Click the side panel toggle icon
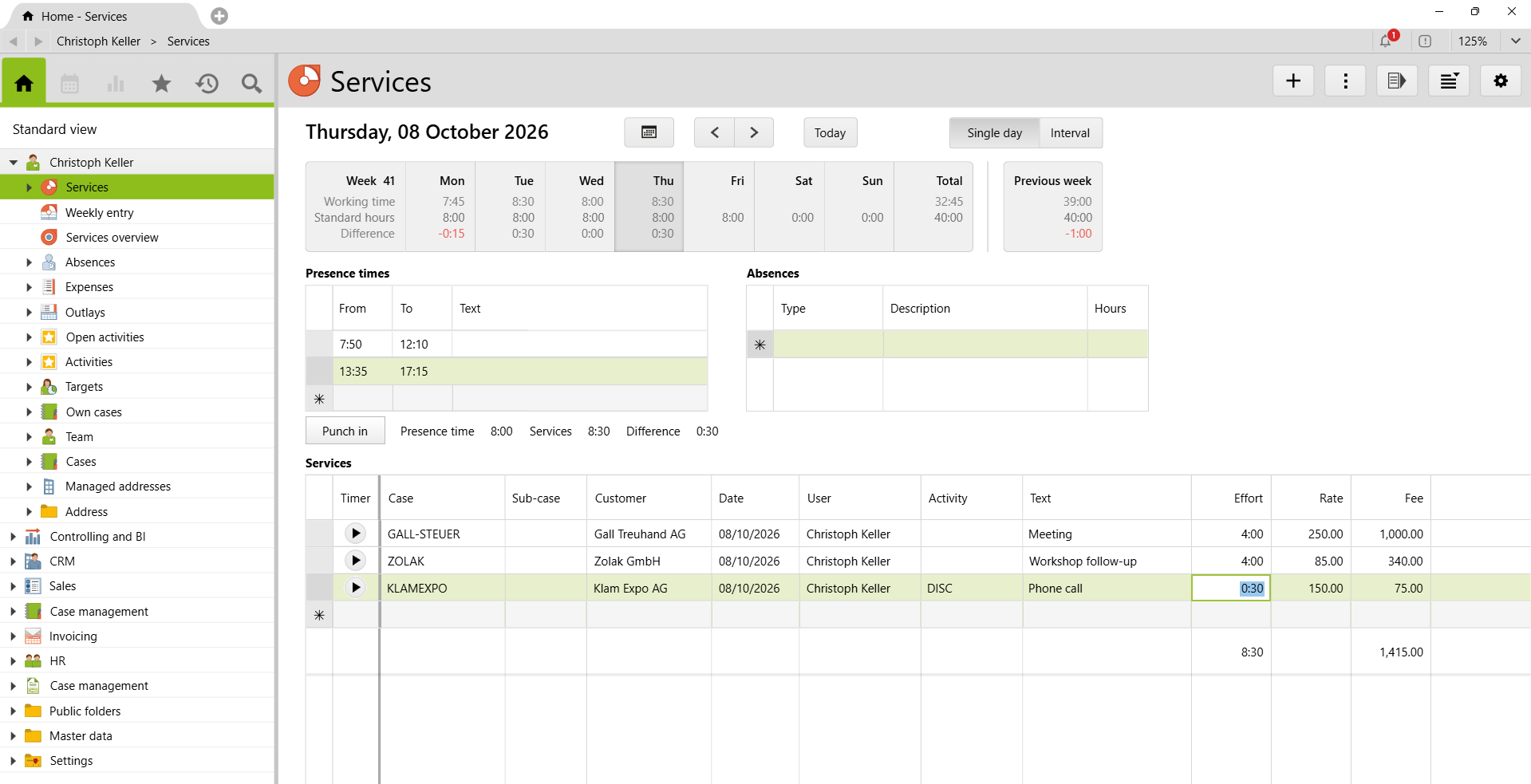The height and width of the screenshot is (784, 1531). pos(1397,81)
